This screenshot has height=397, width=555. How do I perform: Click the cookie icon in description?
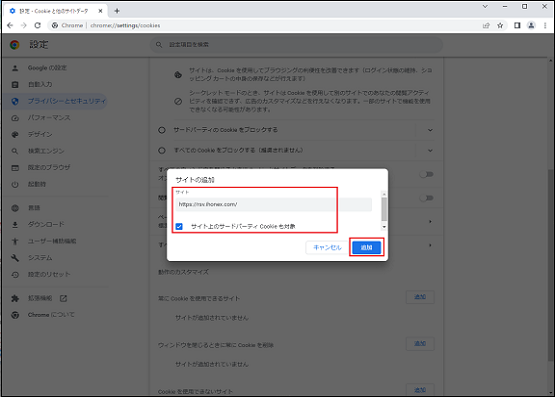[x=178, y=75]
